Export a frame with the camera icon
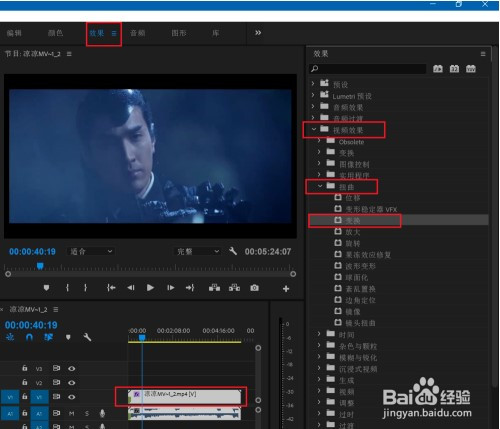 pos(254,288)
